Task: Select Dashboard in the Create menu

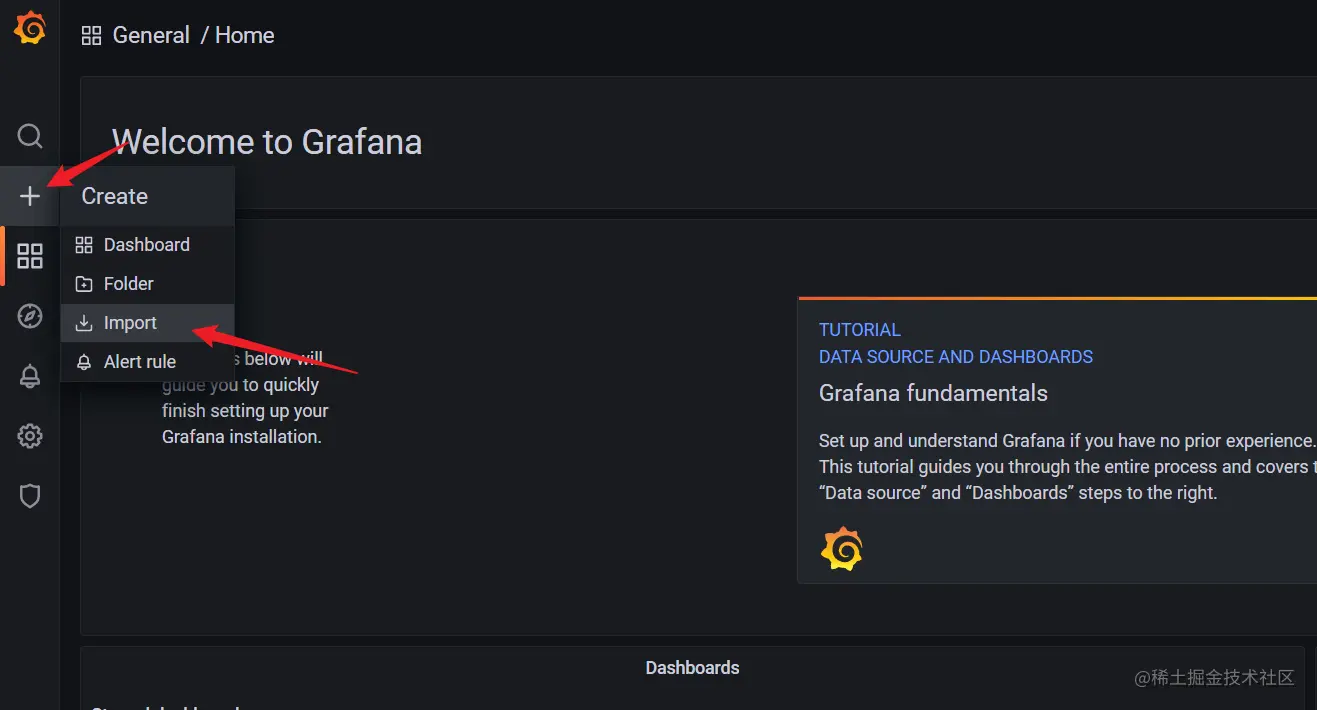Action: click(x=147, y=245)
